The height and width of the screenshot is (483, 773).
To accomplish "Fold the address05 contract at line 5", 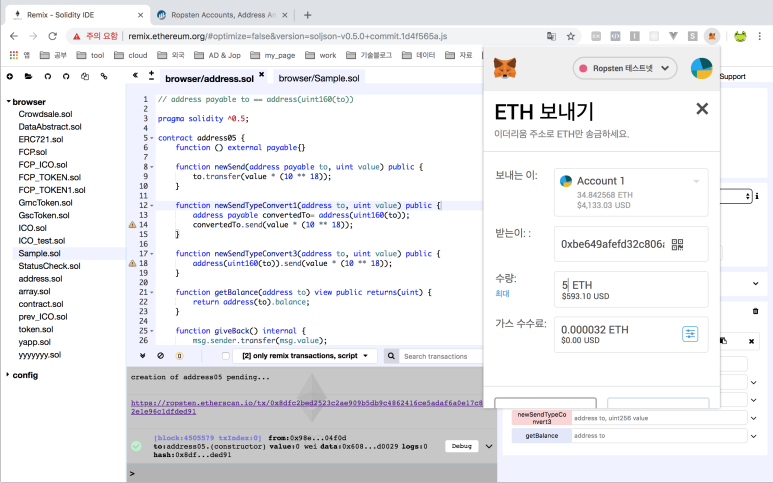I will tap(152, 138).
